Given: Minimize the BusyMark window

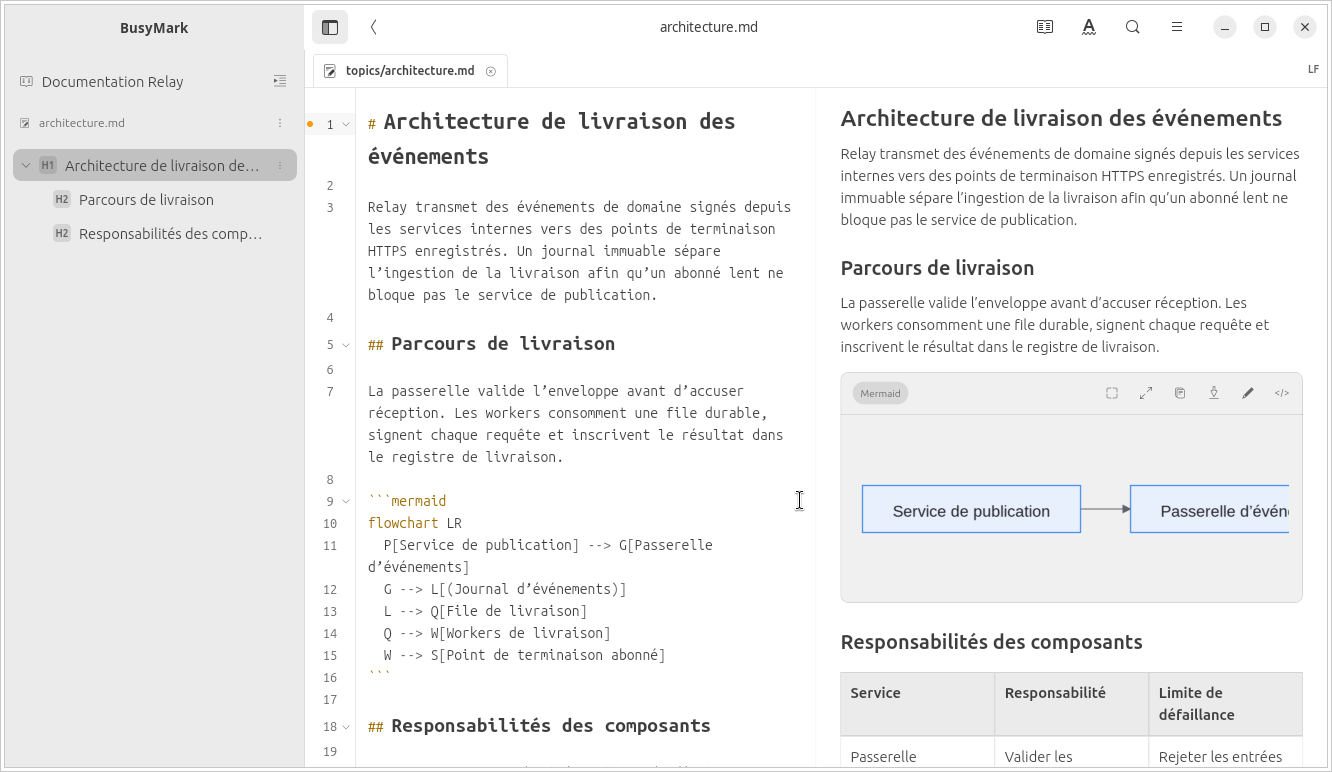Looking at the screenshot, I should (x=1225, y=27).
